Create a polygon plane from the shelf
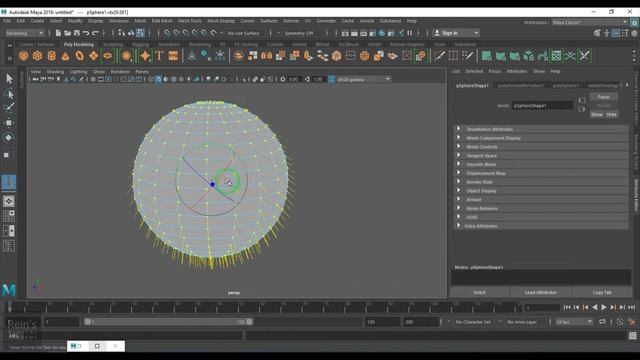 [x=93, y=56]
